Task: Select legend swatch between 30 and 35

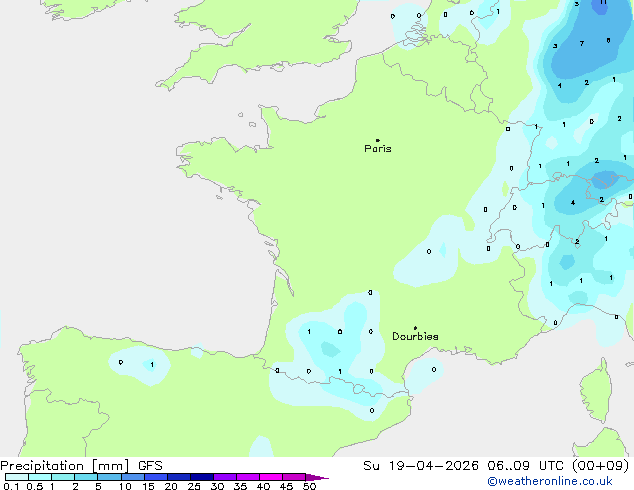Action: point(225,477)
